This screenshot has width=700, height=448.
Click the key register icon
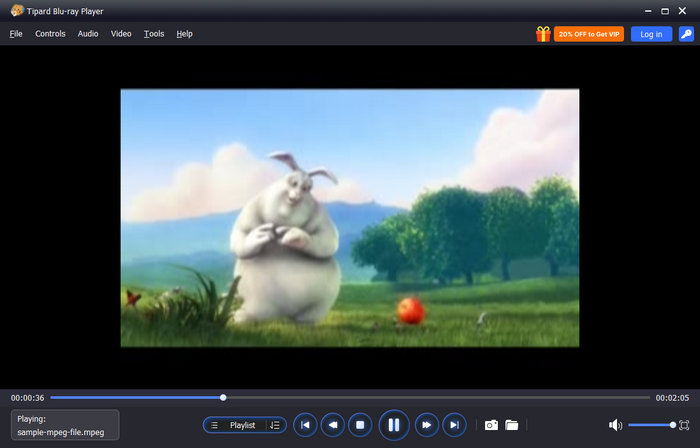(686, 34)
